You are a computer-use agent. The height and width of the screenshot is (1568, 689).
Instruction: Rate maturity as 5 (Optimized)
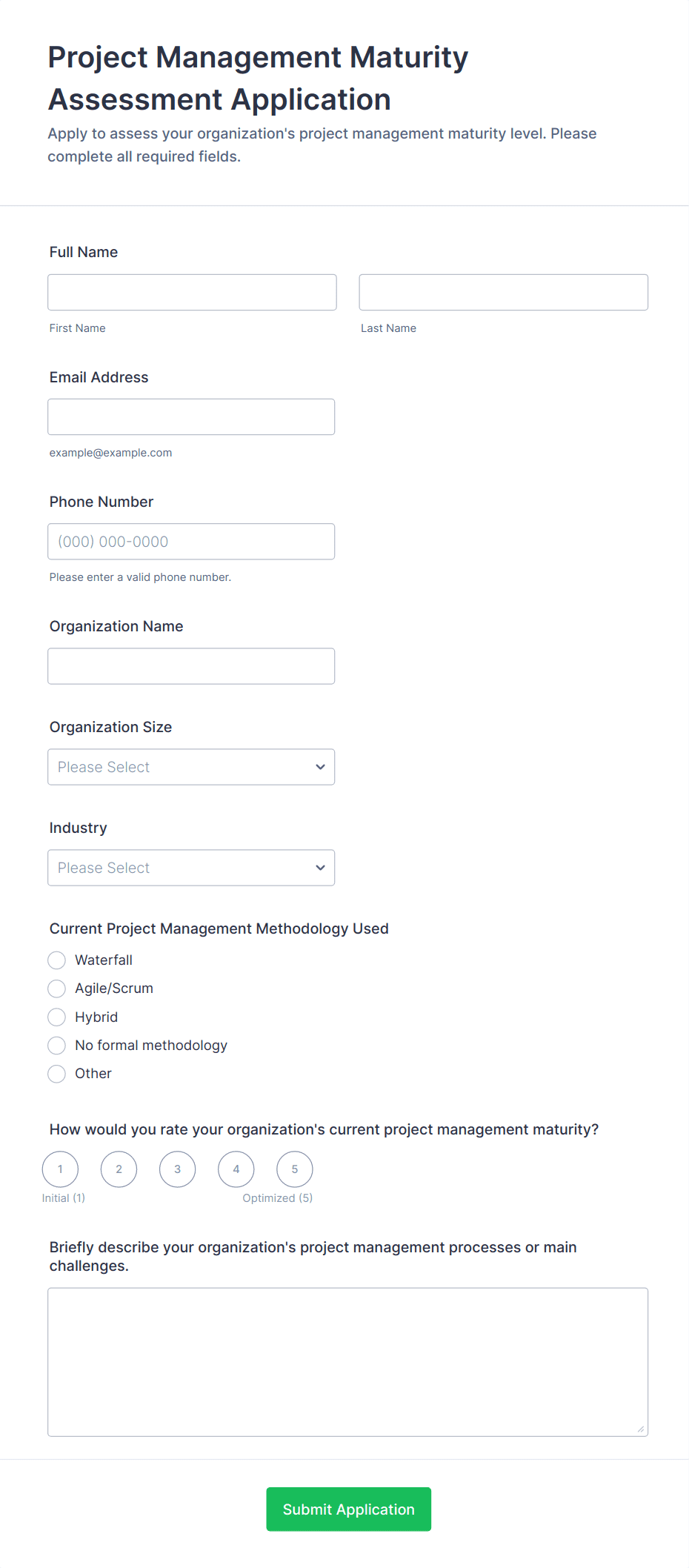[294, 1169]
